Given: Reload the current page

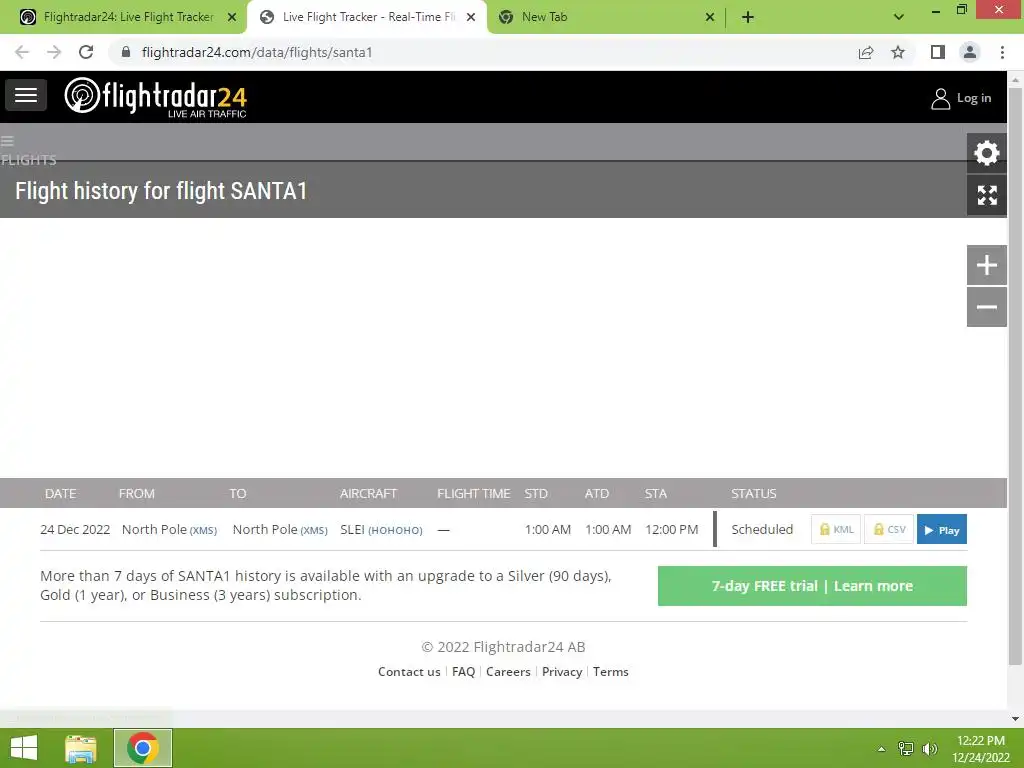Looking at the screenshot, I should point(86,52).
